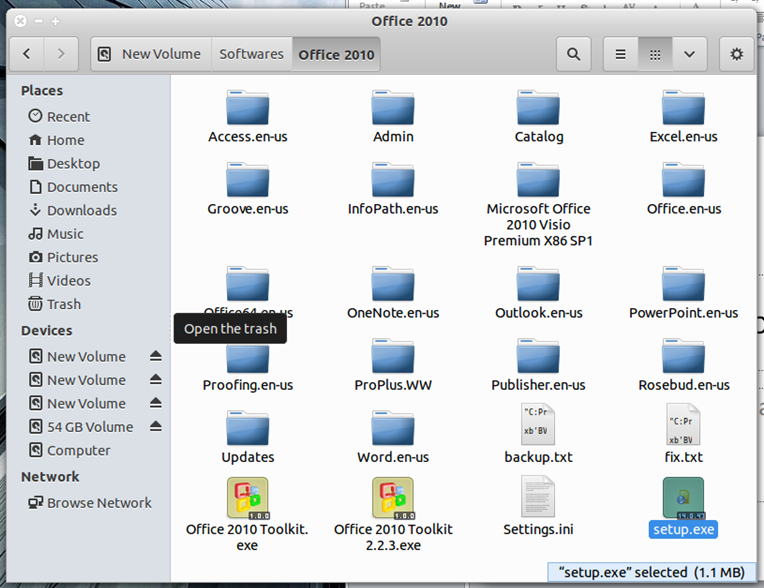This screenshot has width=764, height=588.
Task: Click the drive icon left of New Volume in the path bar
Action: coord(104,54)
